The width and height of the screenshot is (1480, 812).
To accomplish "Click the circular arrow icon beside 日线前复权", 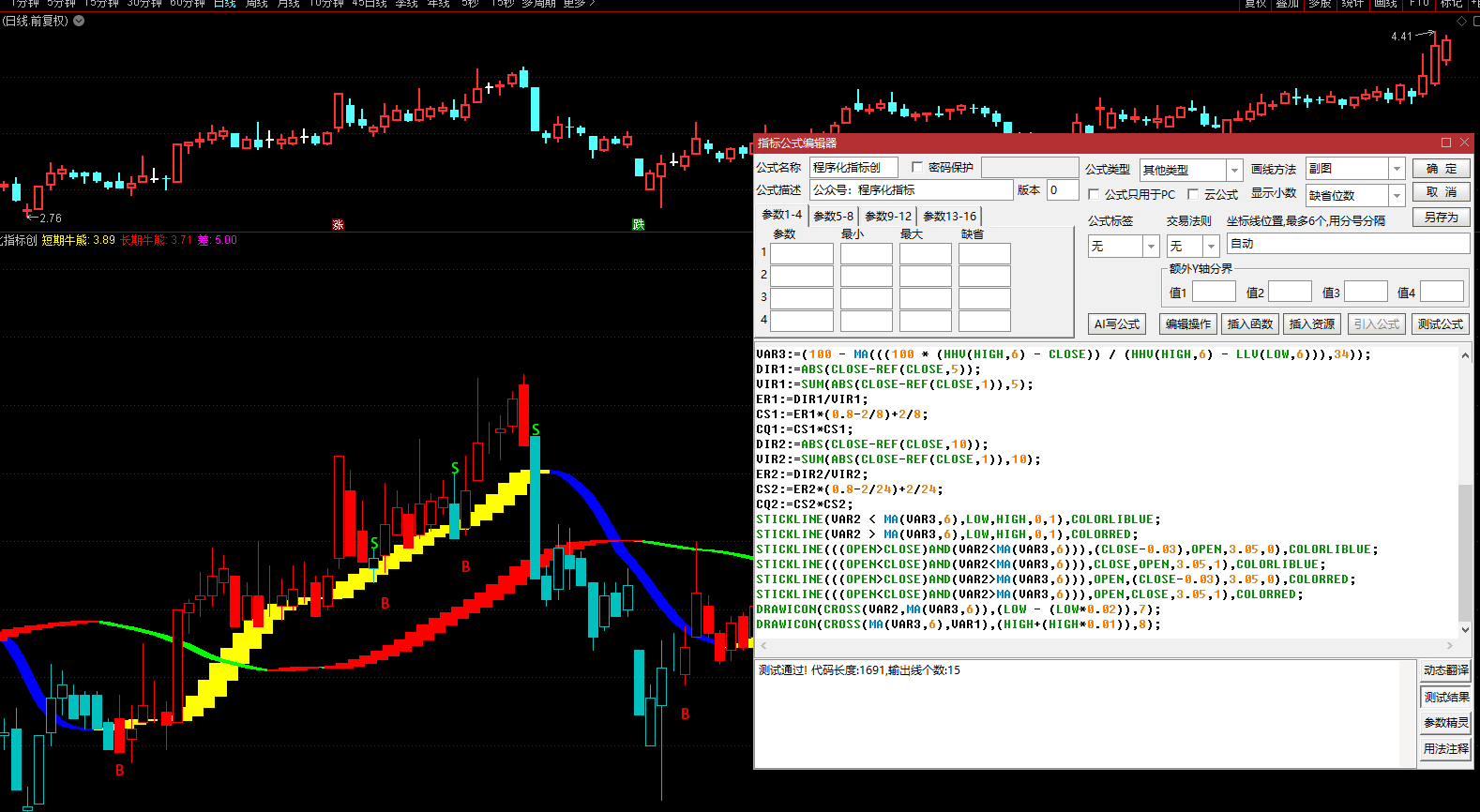I will pos(79,21).
